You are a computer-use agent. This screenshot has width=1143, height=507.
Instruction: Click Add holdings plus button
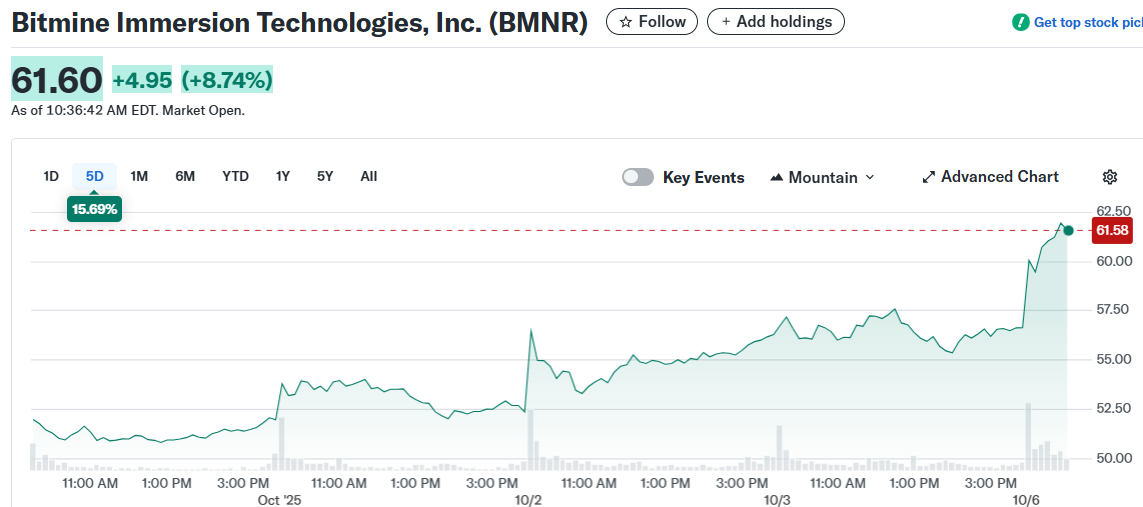coord(775,21)
